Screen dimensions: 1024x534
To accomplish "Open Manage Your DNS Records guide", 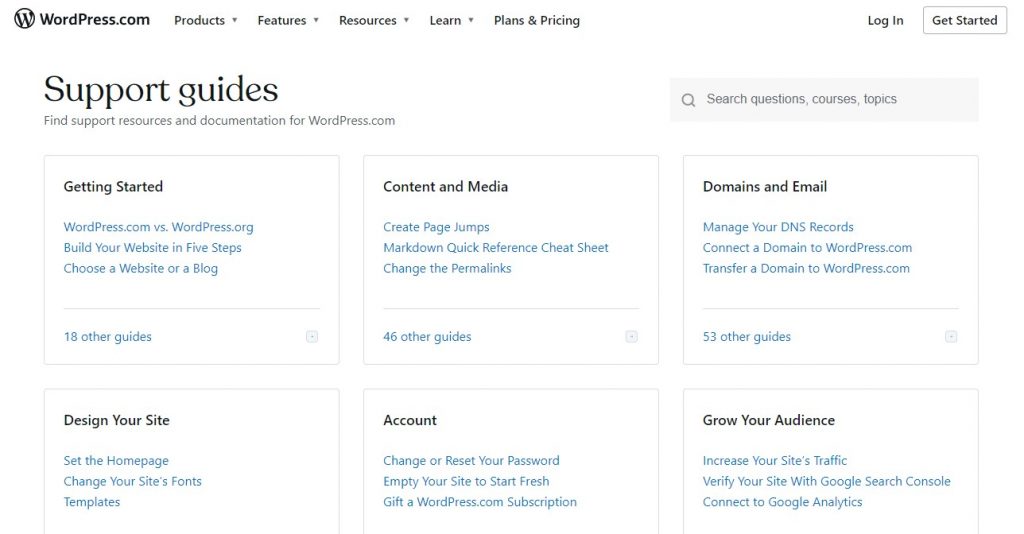I will pyautogui.click(x=778, y=227).
